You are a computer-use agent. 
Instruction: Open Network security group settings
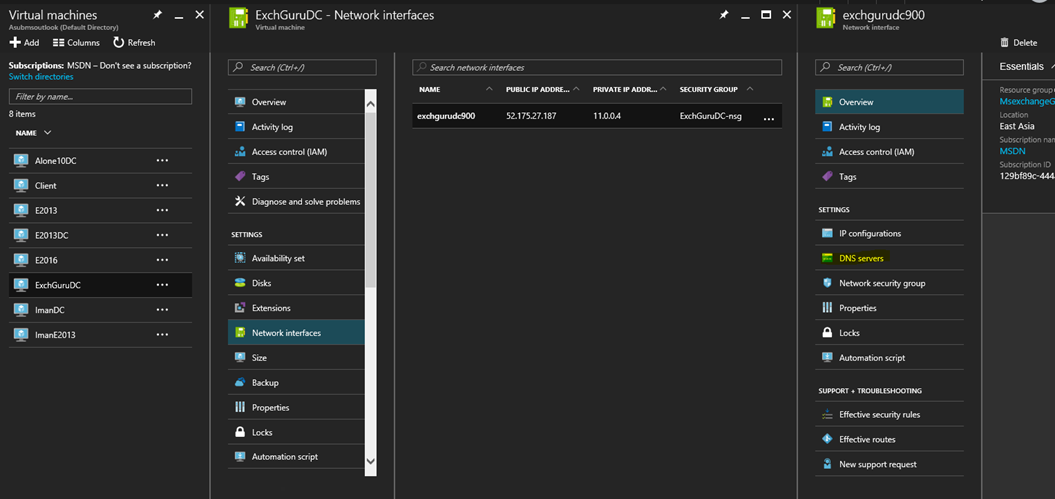tap(889, 283)
